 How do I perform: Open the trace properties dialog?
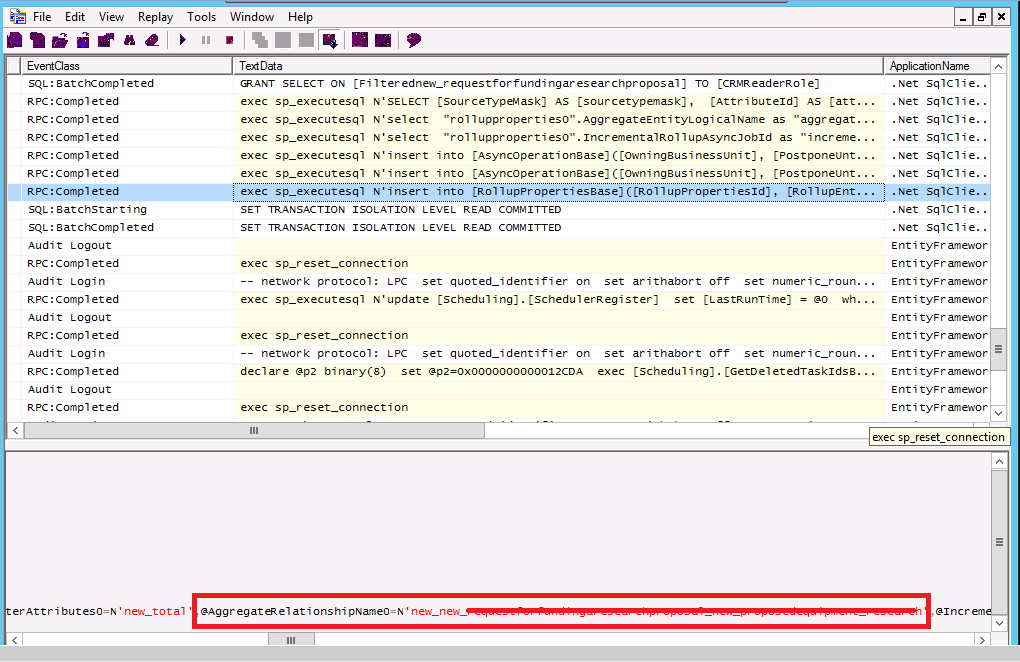coord(105,40)
